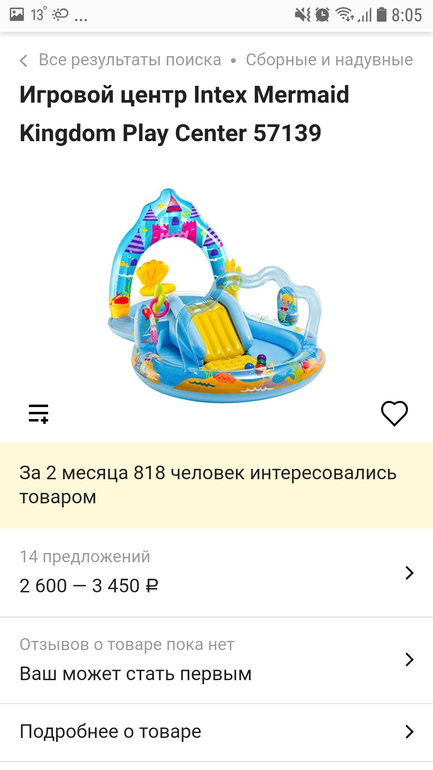
Task: Tap the alarm clock status icon
Action: [x=322, y=15]
